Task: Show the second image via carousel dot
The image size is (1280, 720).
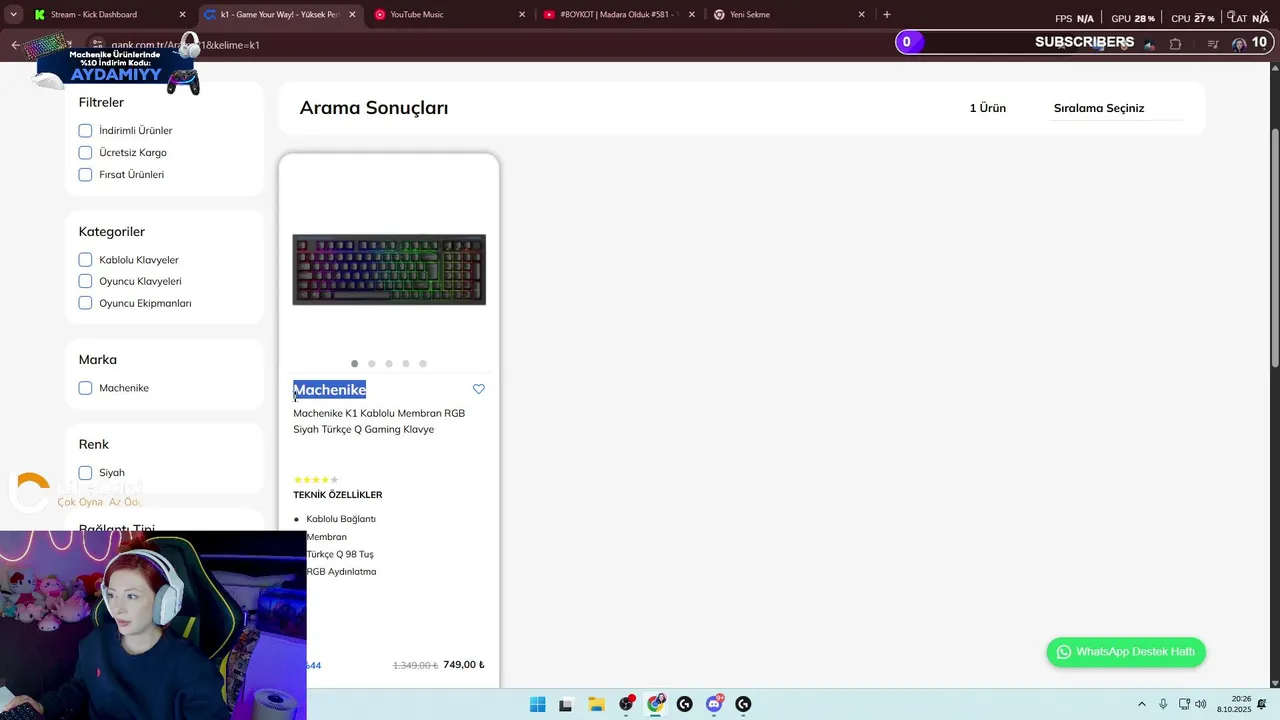Action: coord(371,364)
